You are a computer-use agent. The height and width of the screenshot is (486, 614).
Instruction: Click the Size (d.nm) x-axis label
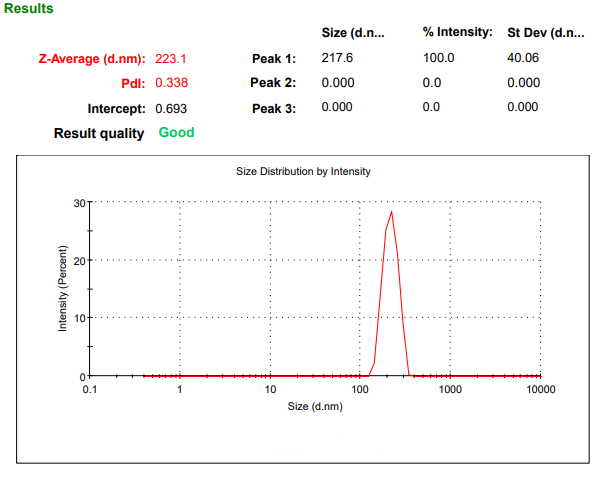coord(314,407)
